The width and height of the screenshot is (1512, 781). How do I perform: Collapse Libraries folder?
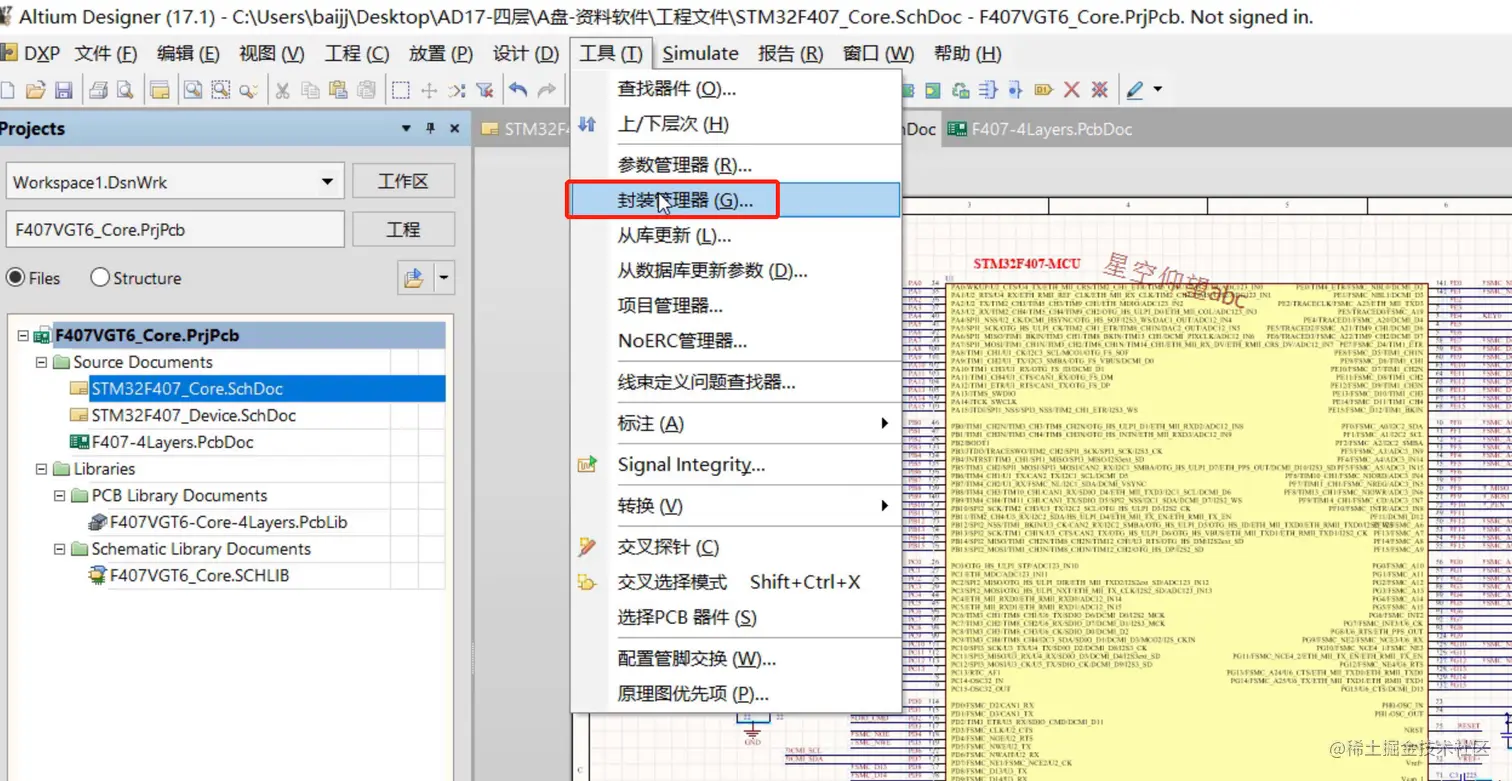click(41, 469)
